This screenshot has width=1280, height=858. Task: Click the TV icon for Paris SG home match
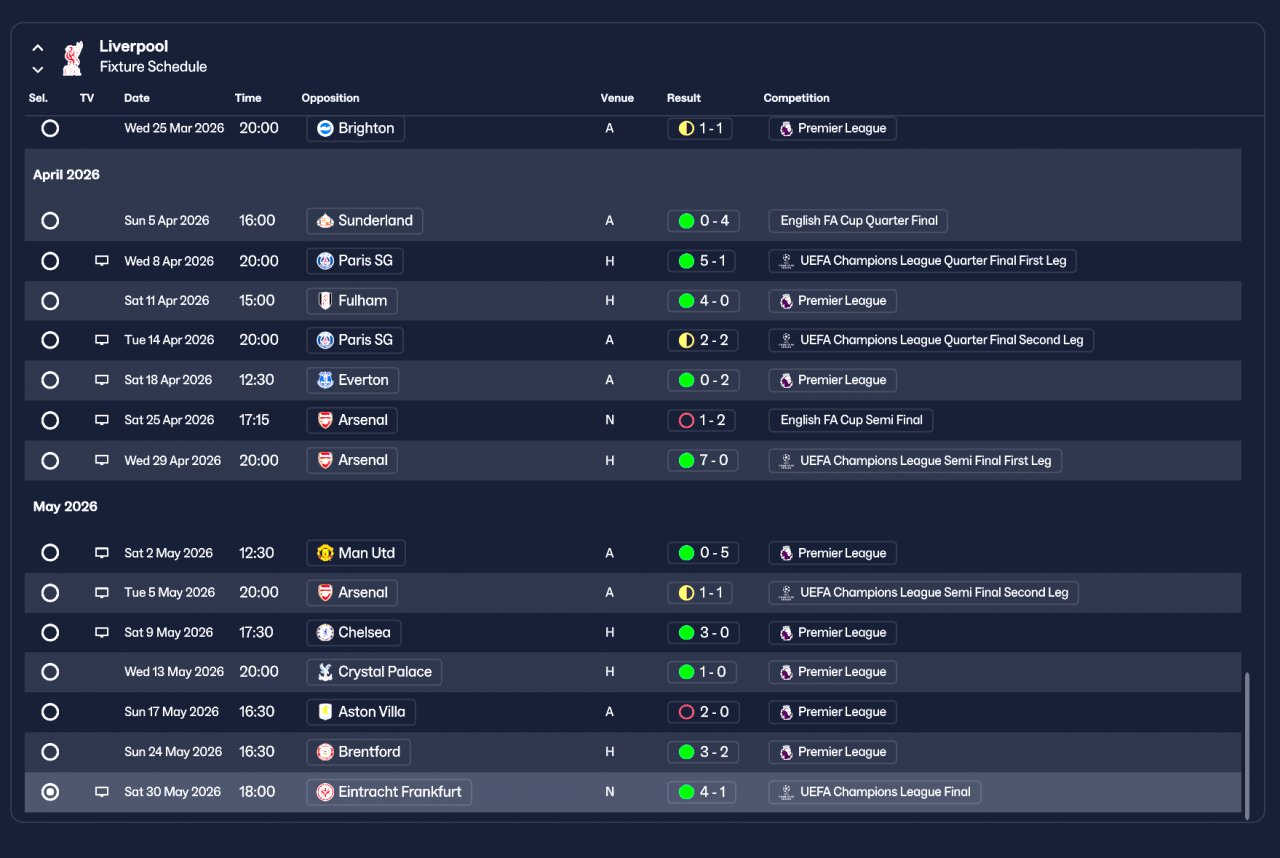point(101,261)
